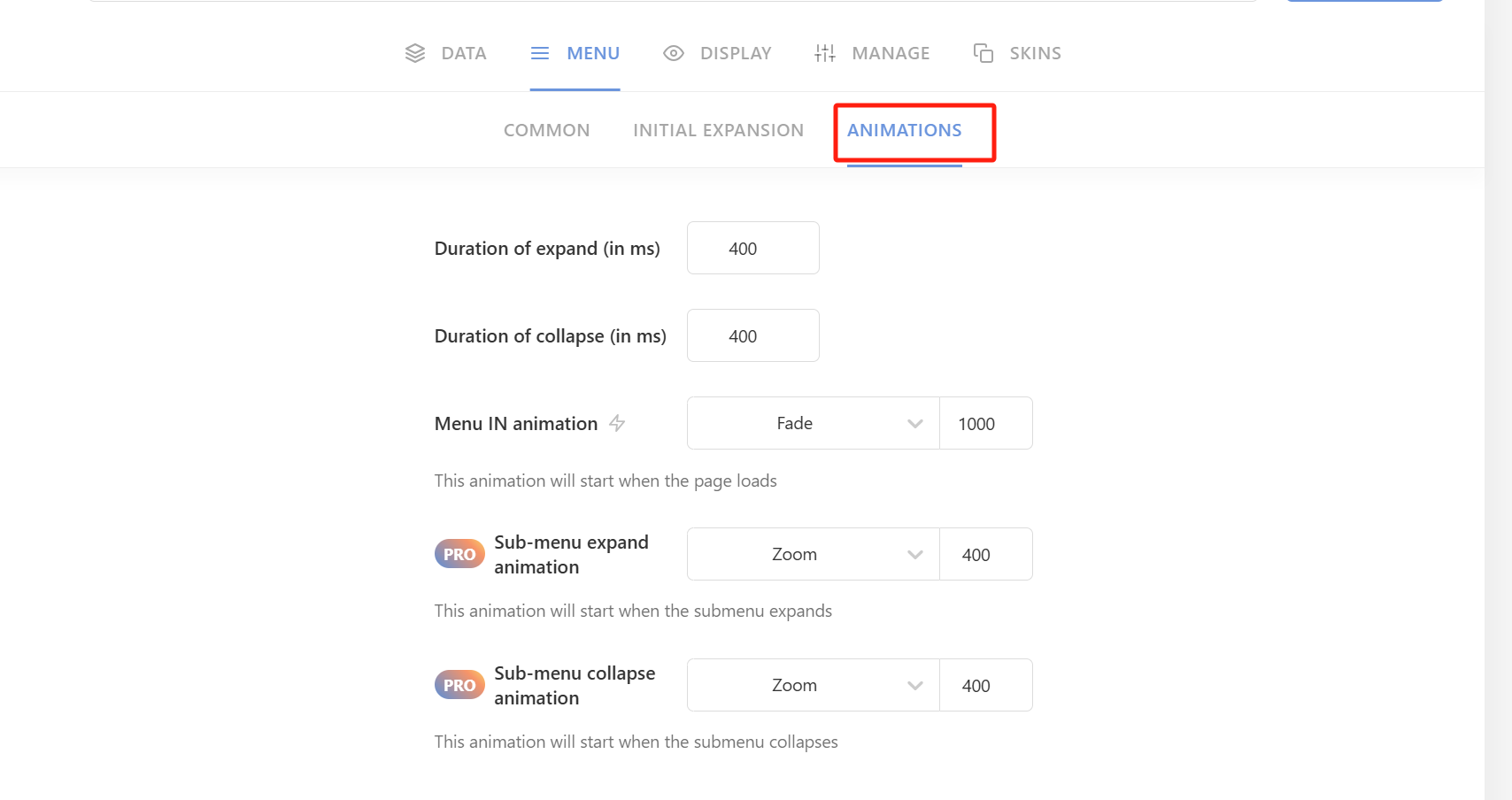Switch to the COMMON sub-tab

point(546,130)
